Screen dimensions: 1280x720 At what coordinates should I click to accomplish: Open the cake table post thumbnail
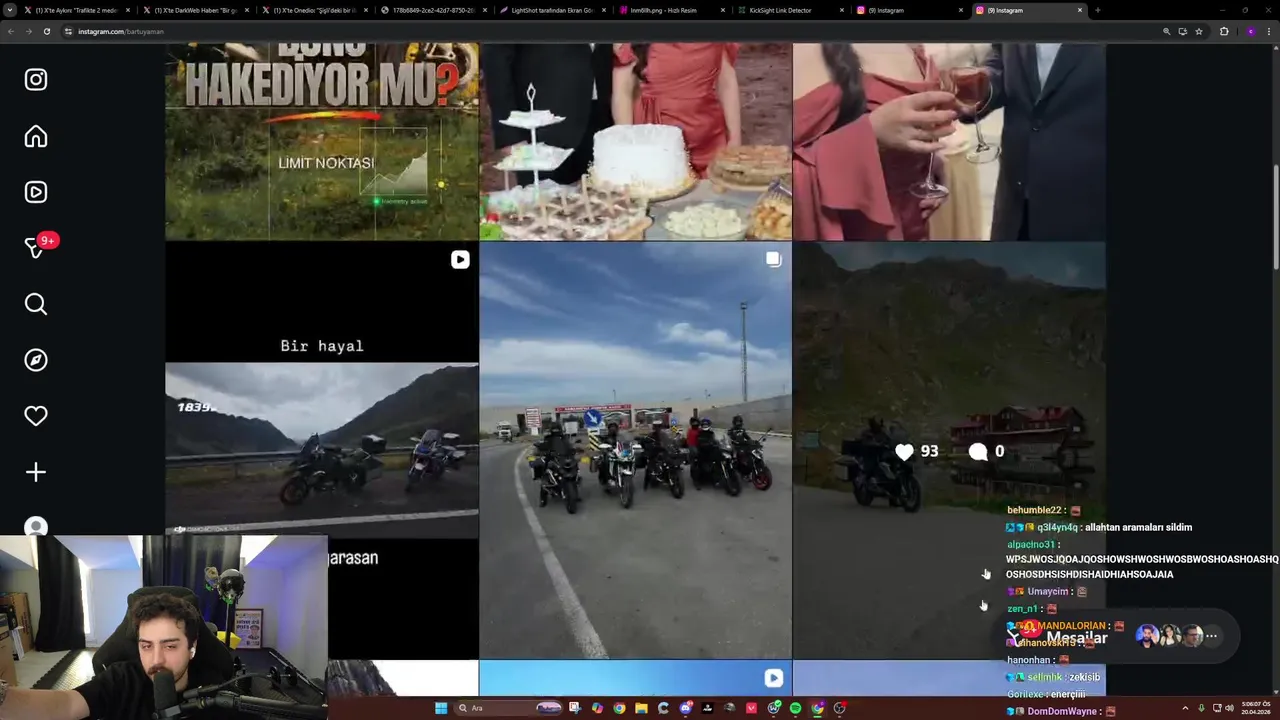click(x=635, y=141)
